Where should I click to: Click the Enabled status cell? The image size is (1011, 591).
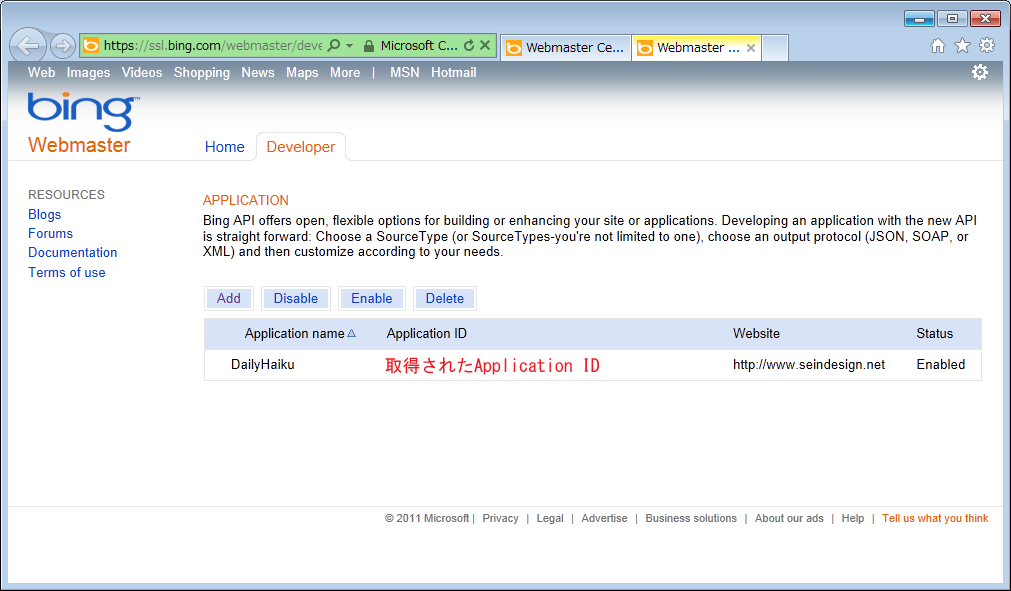click(941, 365)
